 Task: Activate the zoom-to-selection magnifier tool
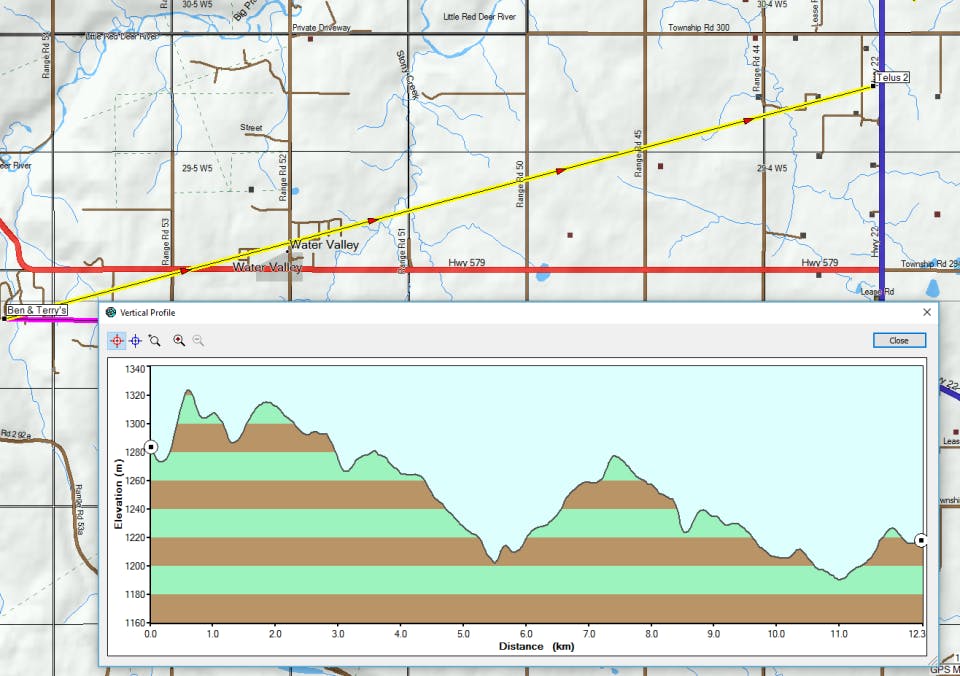pyautogui.click(x=154, y=340)
